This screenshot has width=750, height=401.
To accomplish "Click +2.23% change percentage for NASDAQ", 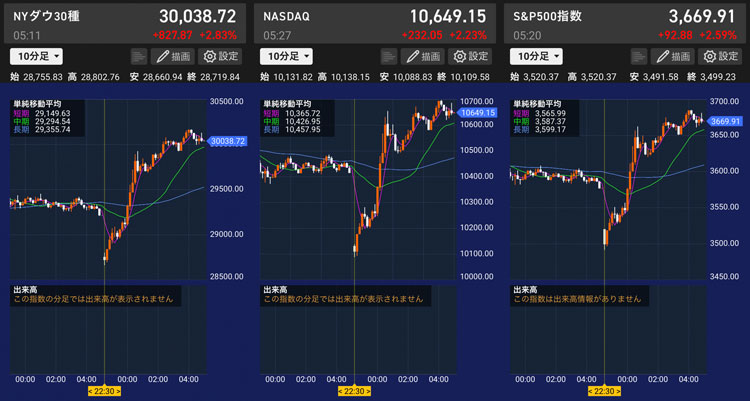I will click(468, 35).
